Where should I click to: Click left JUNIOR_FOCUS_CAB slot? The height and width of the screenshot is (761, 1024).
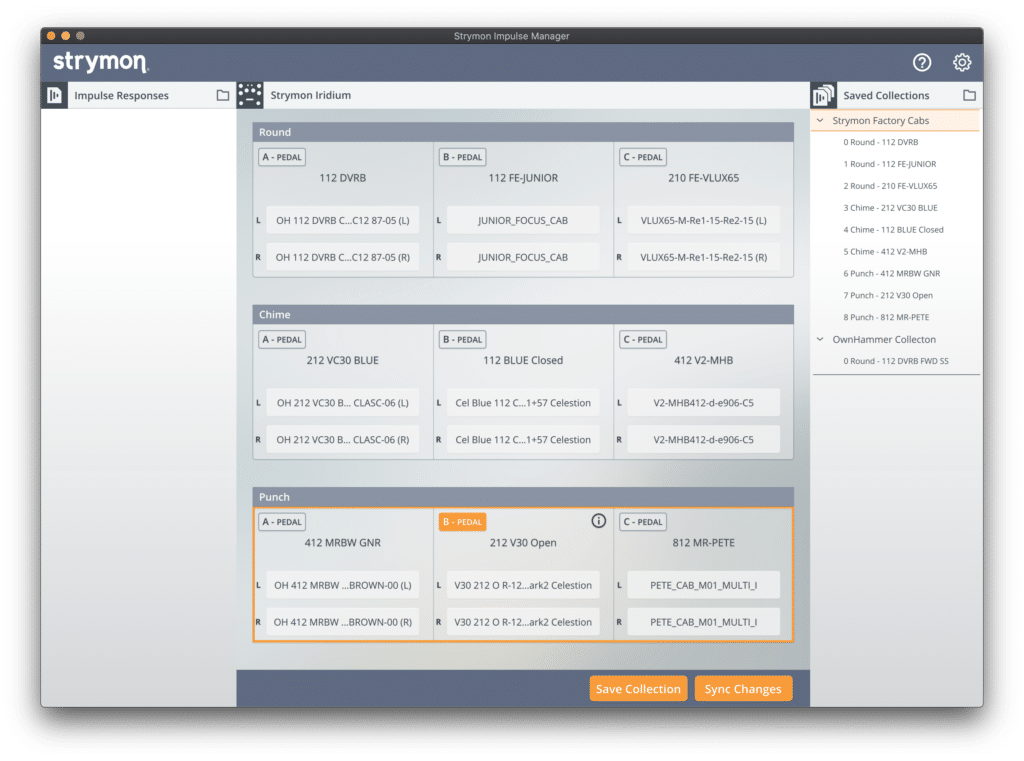[x=523, y=220]
